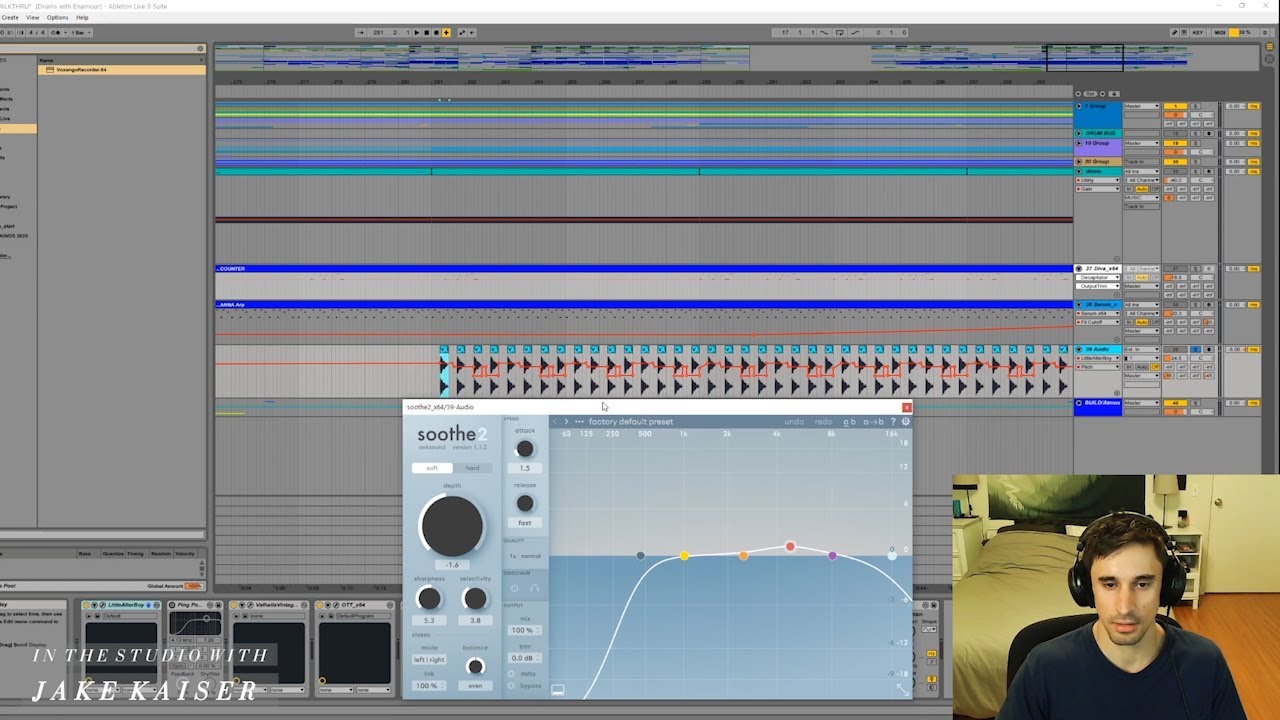Click the soothe2 depth knob
Viewport: 1280px width, 720px height.
tap(452, 526)
